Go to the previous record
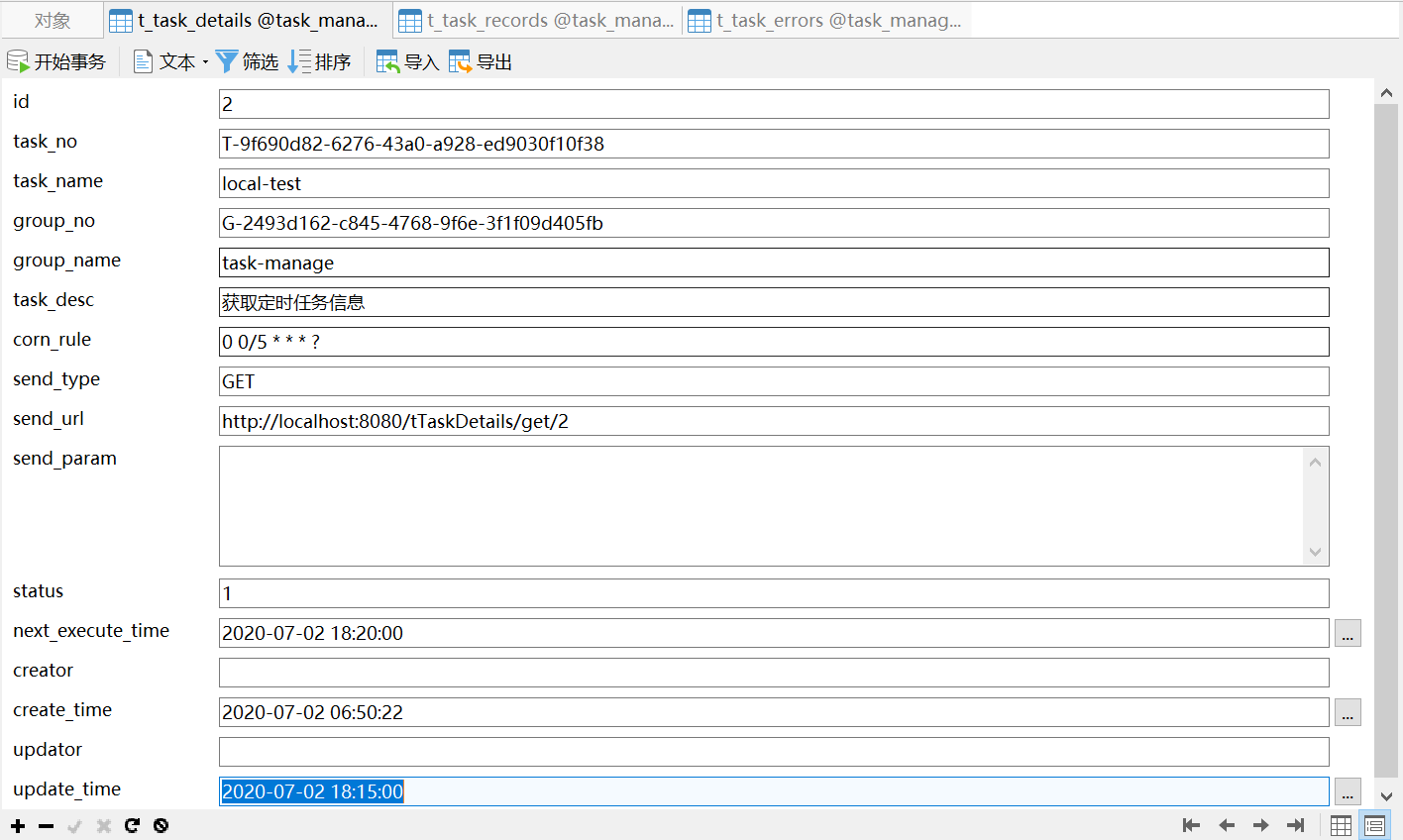 1227,825
